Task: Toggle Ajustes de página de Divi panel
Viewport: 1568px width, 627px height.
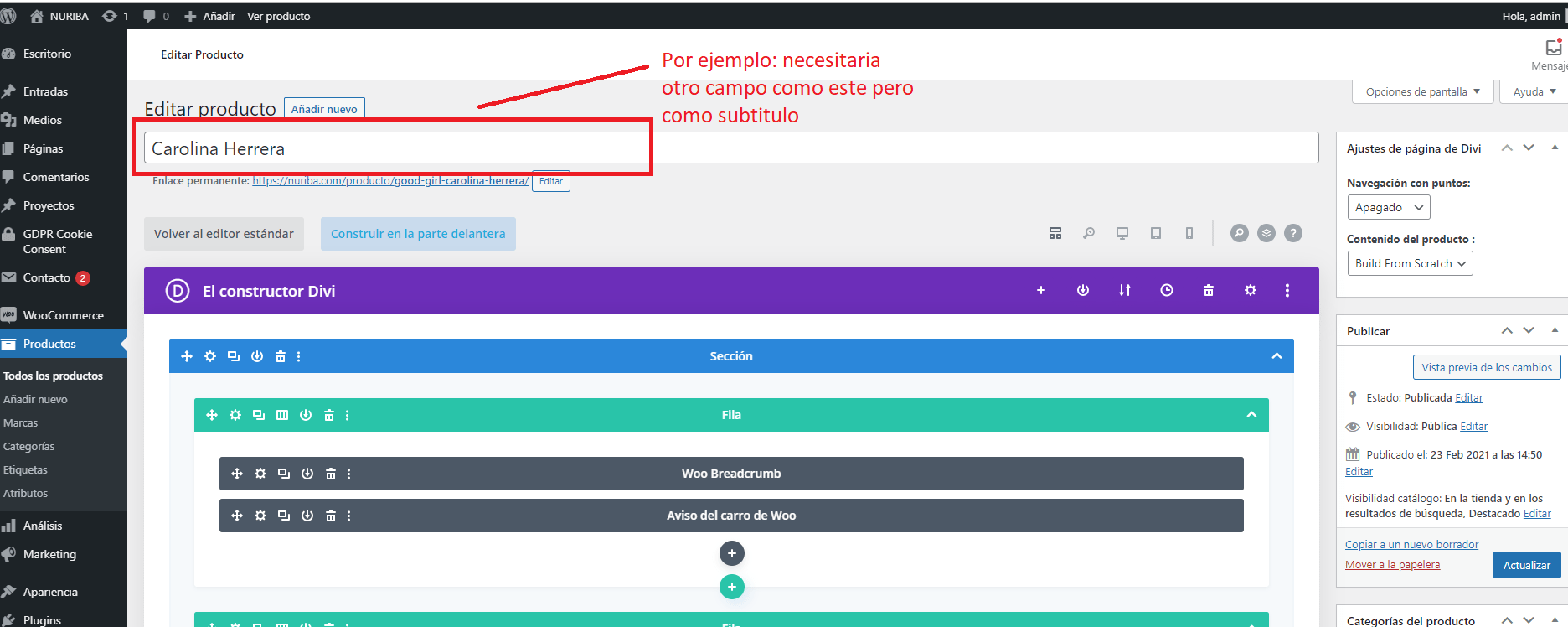Action: (1555, 148)
